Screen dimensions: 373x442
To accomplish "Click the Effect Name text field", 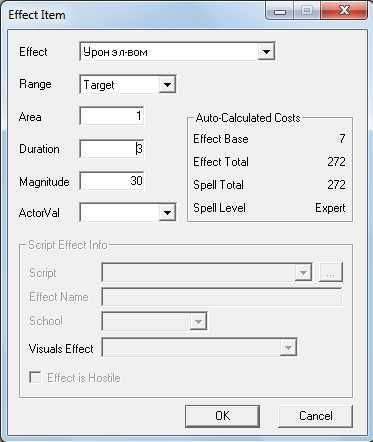I will (222, 297).
